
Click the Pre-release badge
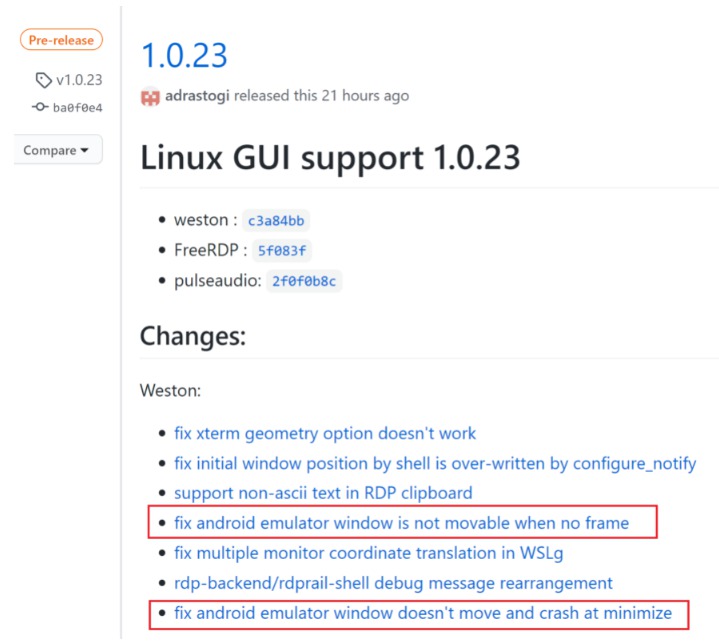pyautogui.click(x=61, y=40)
